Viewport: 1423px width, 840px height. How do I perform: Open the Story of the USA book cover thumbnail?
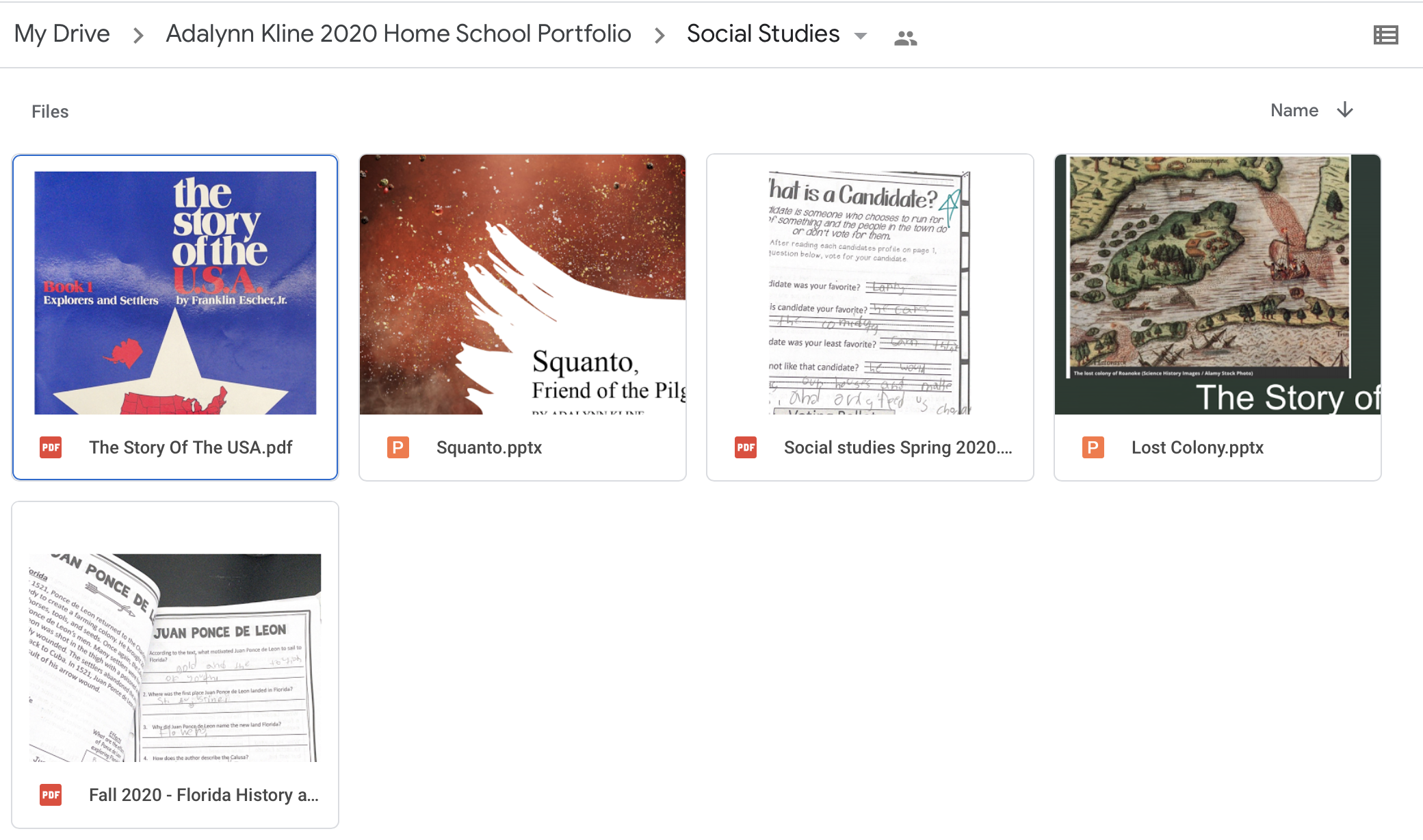(x=175, y=293)
